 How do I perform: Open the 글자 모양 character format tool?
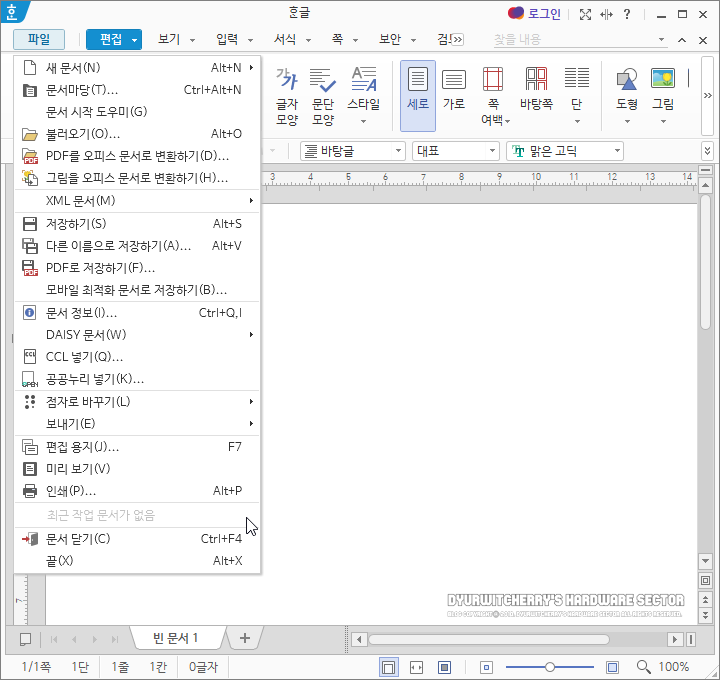(287, 96)
